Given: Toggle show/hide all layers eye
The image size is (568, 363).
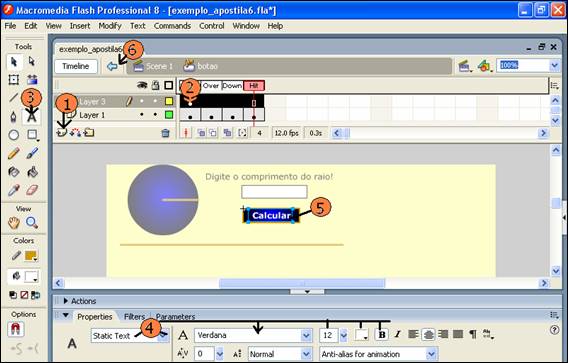Looking at the screenshot, I should tap(142, 85).
